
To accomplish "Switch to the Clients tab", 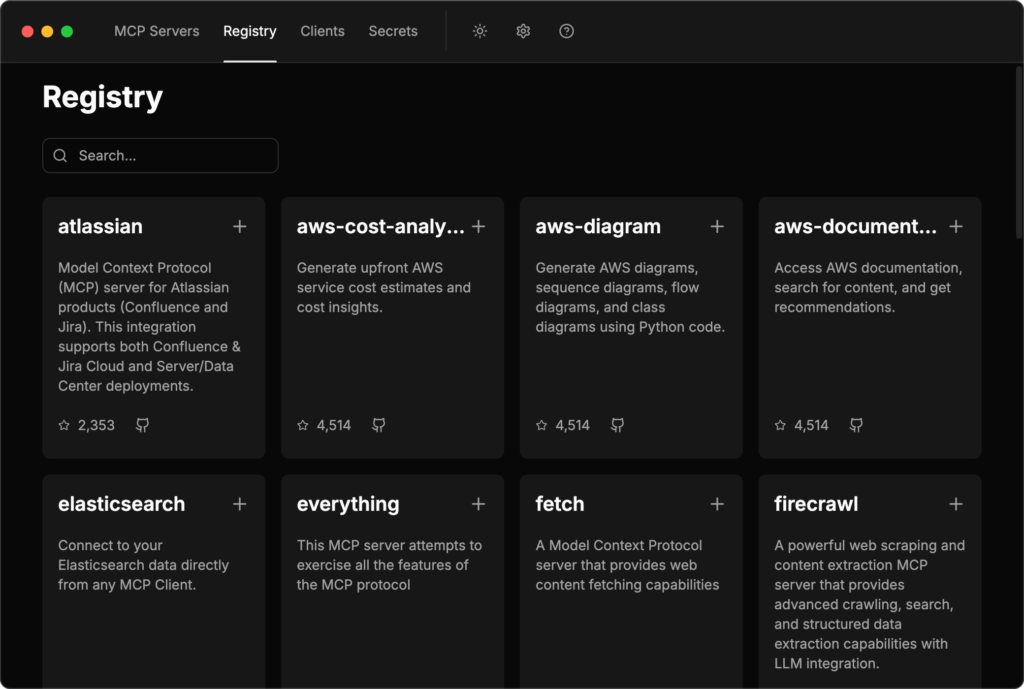I will point(322,31).
